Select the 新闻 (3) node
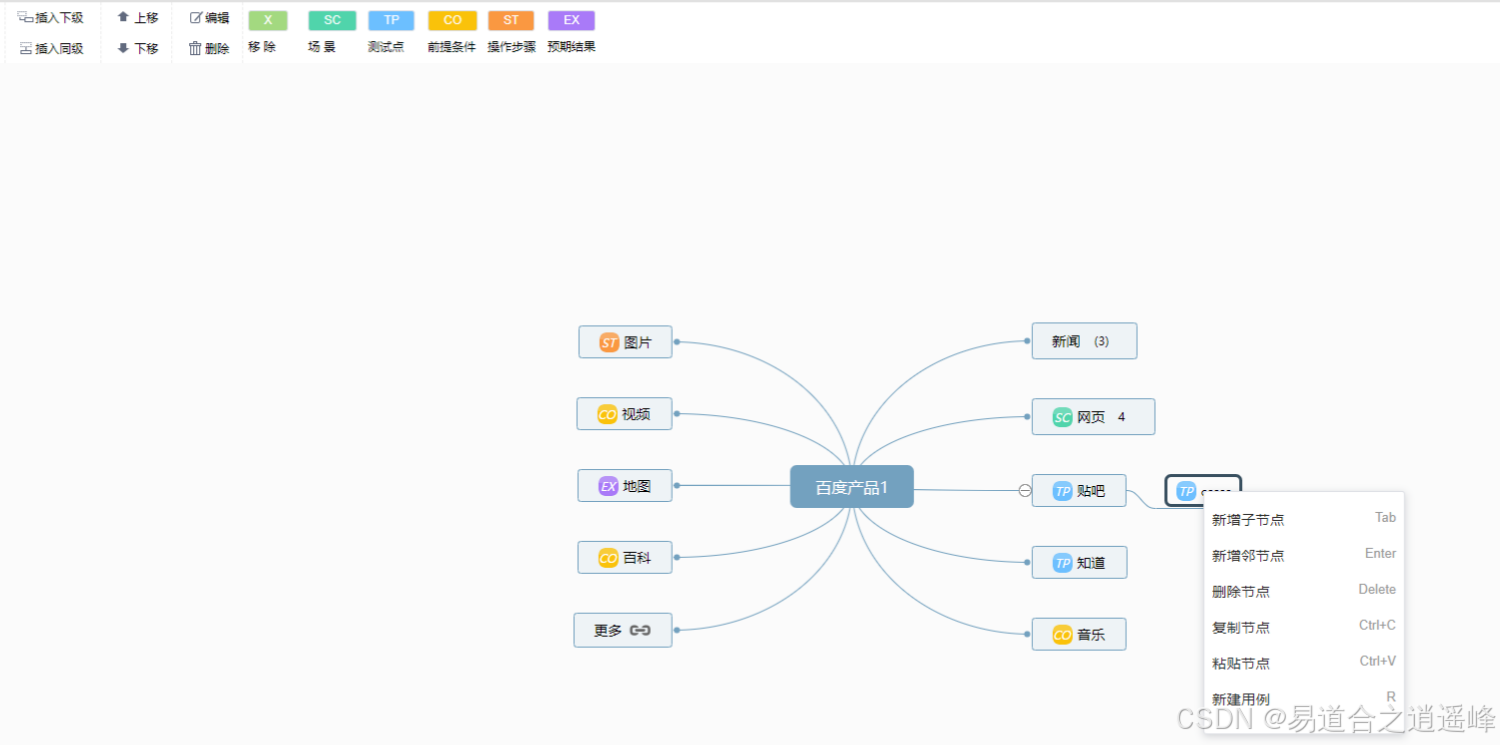The image size is (1500, 745). point(1084,341)
